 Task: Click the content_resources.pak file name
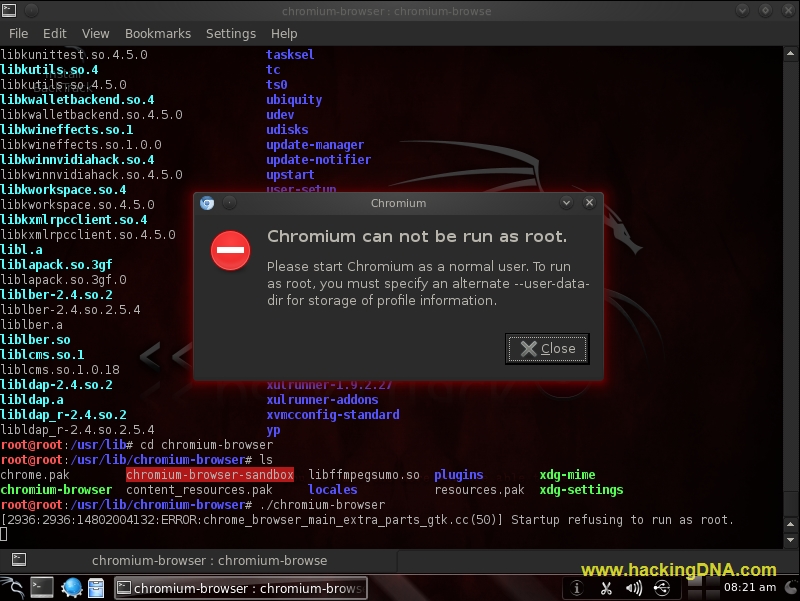click(x=199, y=490)
